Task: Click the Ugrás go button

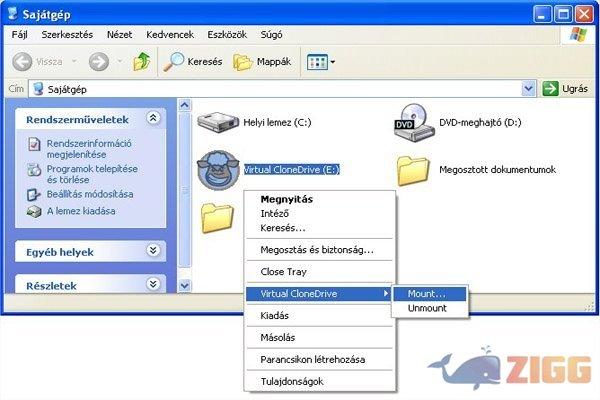Action: 565,89
